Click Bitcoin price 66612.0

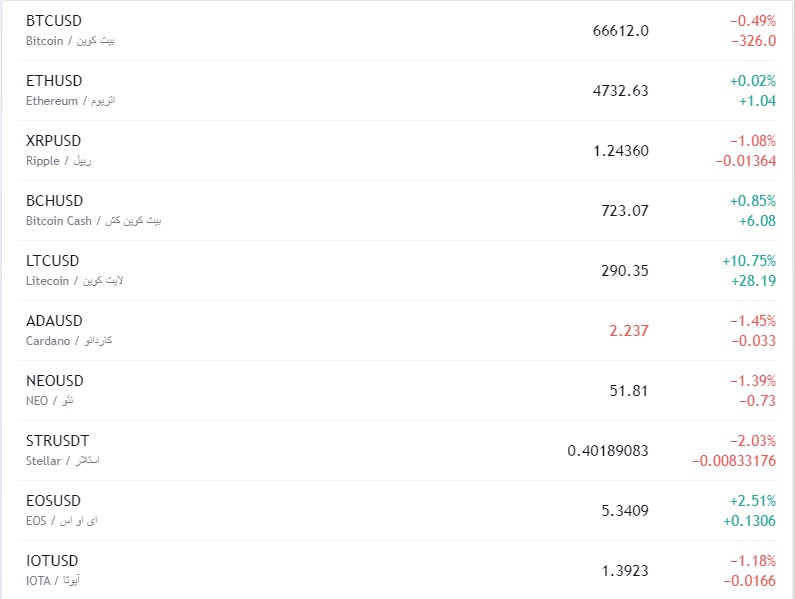[620, 31]
